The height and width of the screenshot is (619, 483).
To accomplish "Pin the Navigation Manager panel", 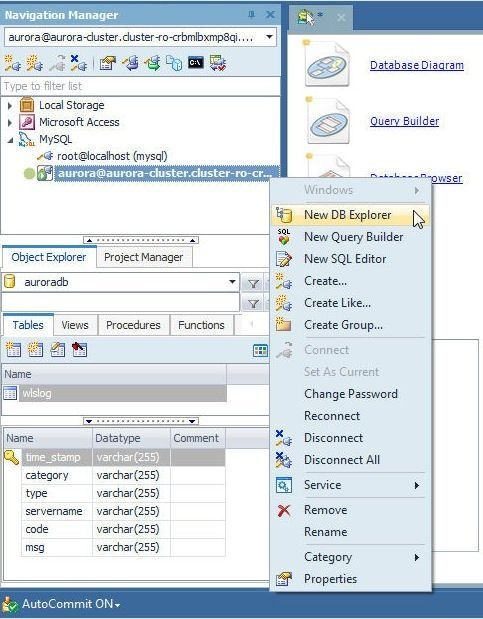I will pyautogui.click(x=251, y=15).
